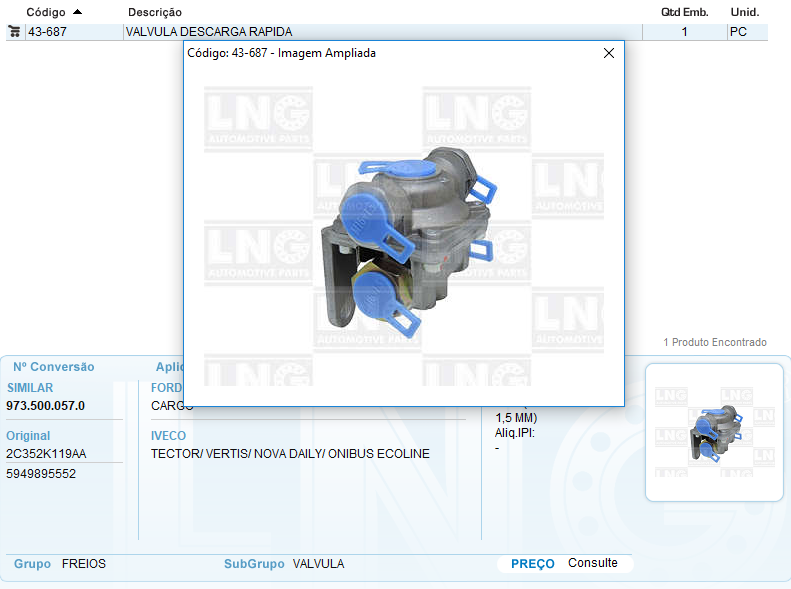Close the Imagem Ampliada popup

click(608, 54)
